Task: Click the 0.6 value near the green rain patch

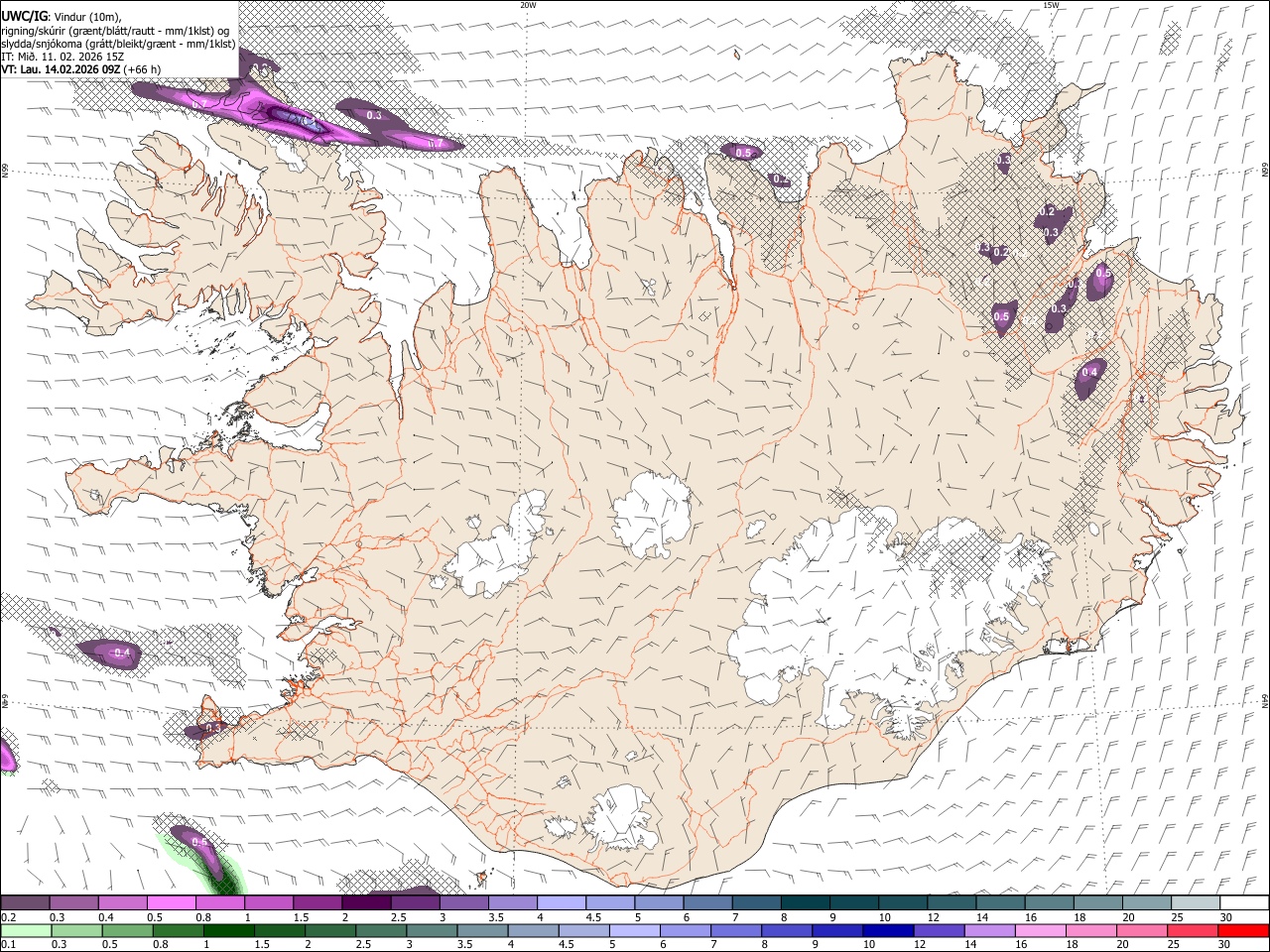Action: [198, 842]
